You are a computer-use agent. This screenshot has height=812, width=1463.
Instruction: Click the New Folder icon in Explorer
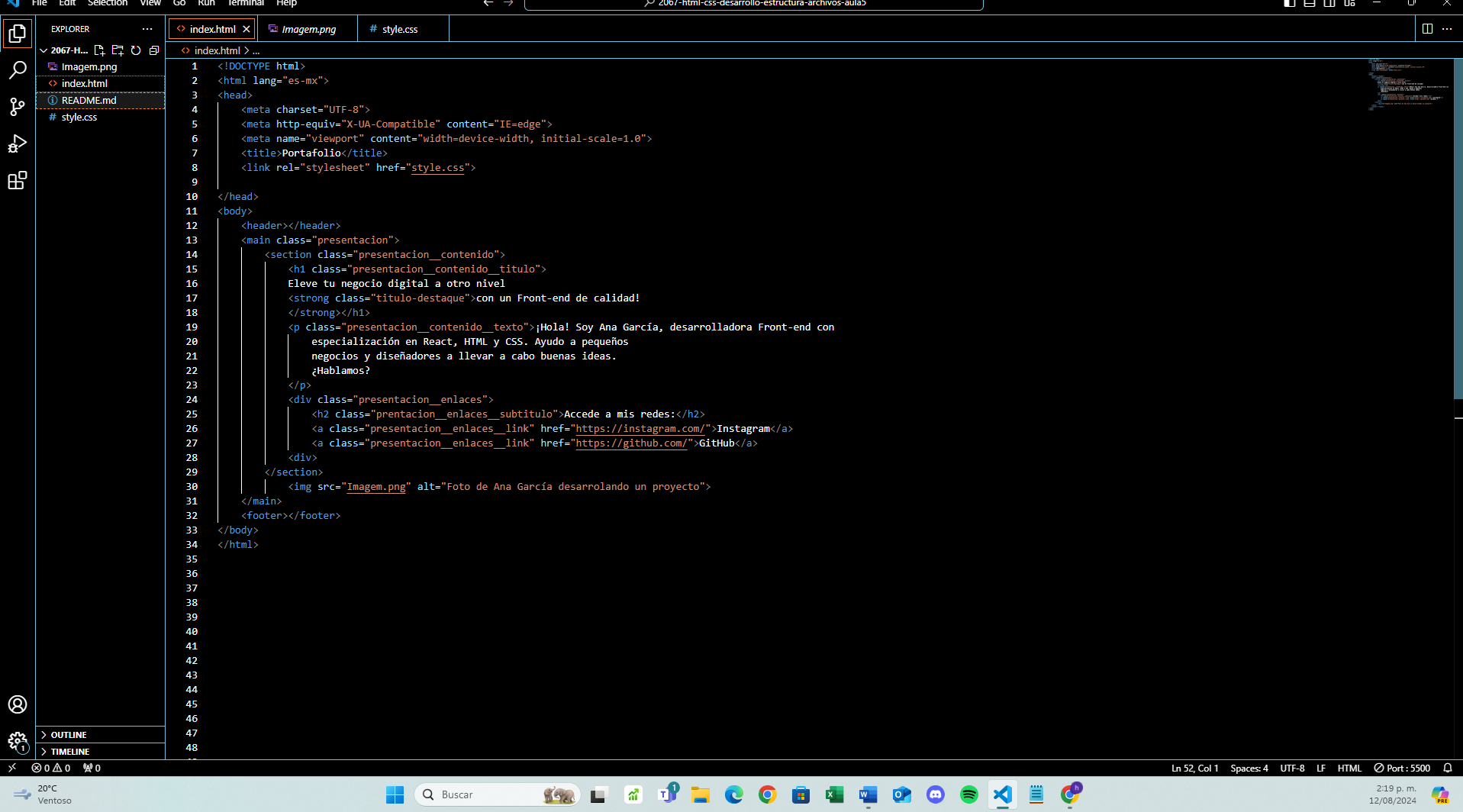click(118, 50)
